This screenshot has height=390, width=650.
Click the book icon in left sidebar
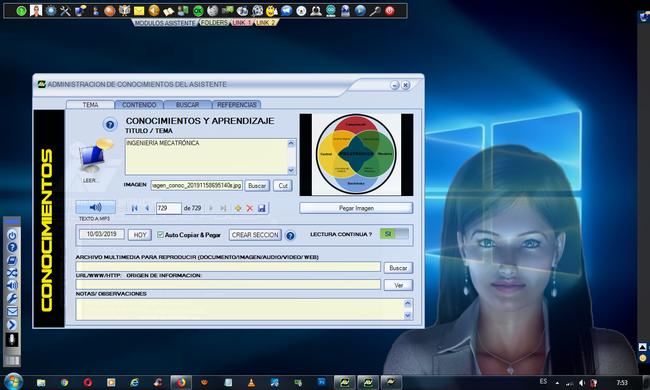(12, 260)
